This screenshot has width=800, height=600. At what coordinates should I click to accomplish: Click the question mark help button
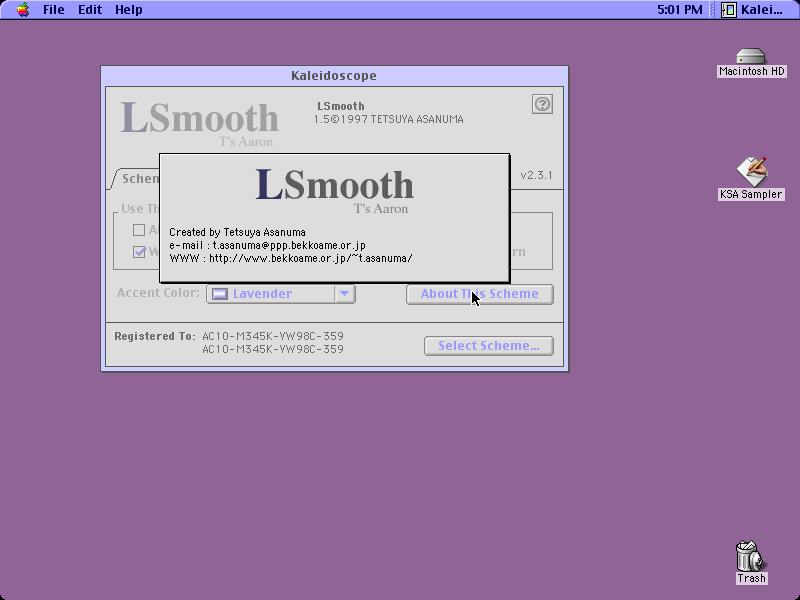(542, 104)
